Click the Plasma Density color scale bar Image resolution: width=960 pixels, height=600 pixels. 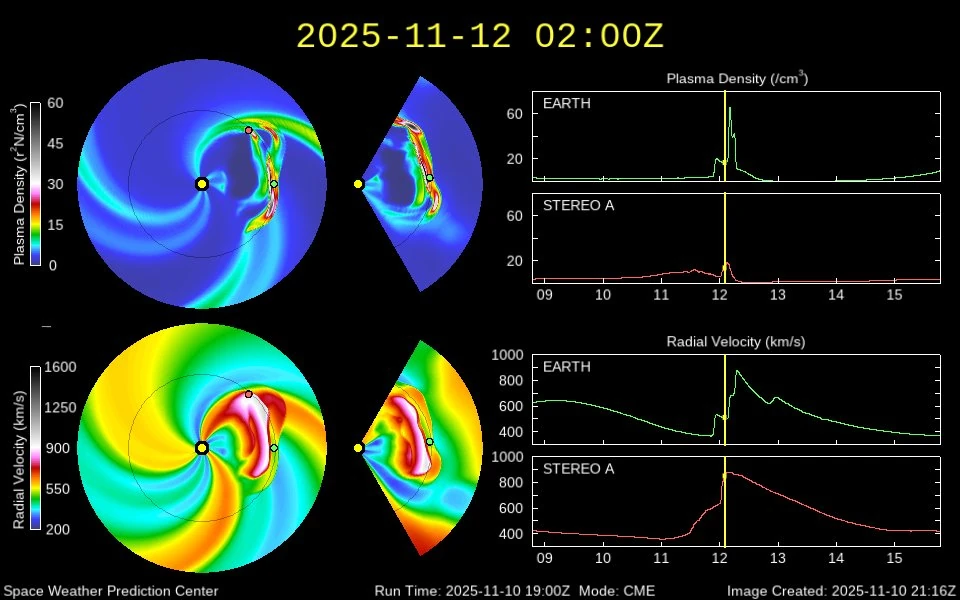coord(36,184)
